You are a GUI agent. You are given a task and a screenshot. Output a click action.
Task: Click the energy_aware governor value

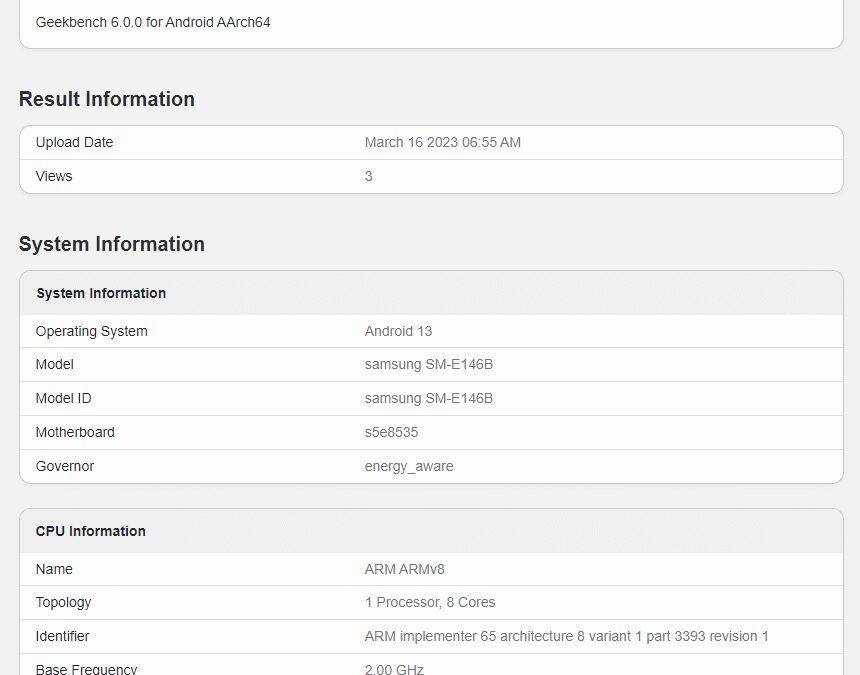coord(408,466)
